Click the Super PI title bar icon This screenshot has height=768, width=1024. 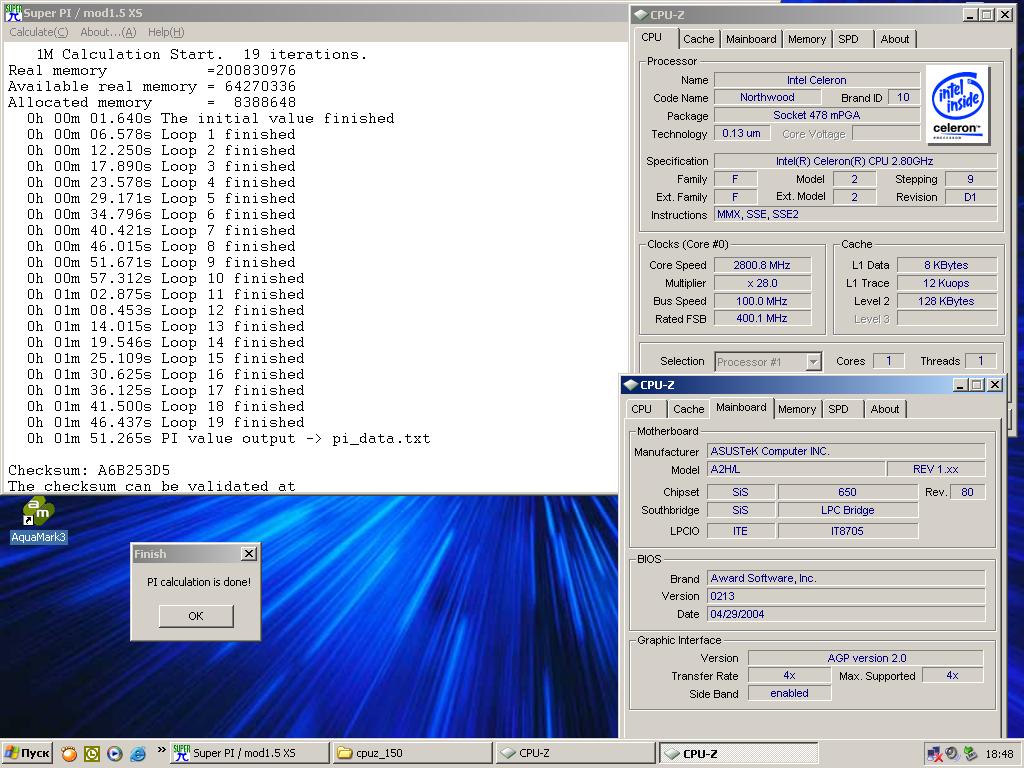[12, 12]
